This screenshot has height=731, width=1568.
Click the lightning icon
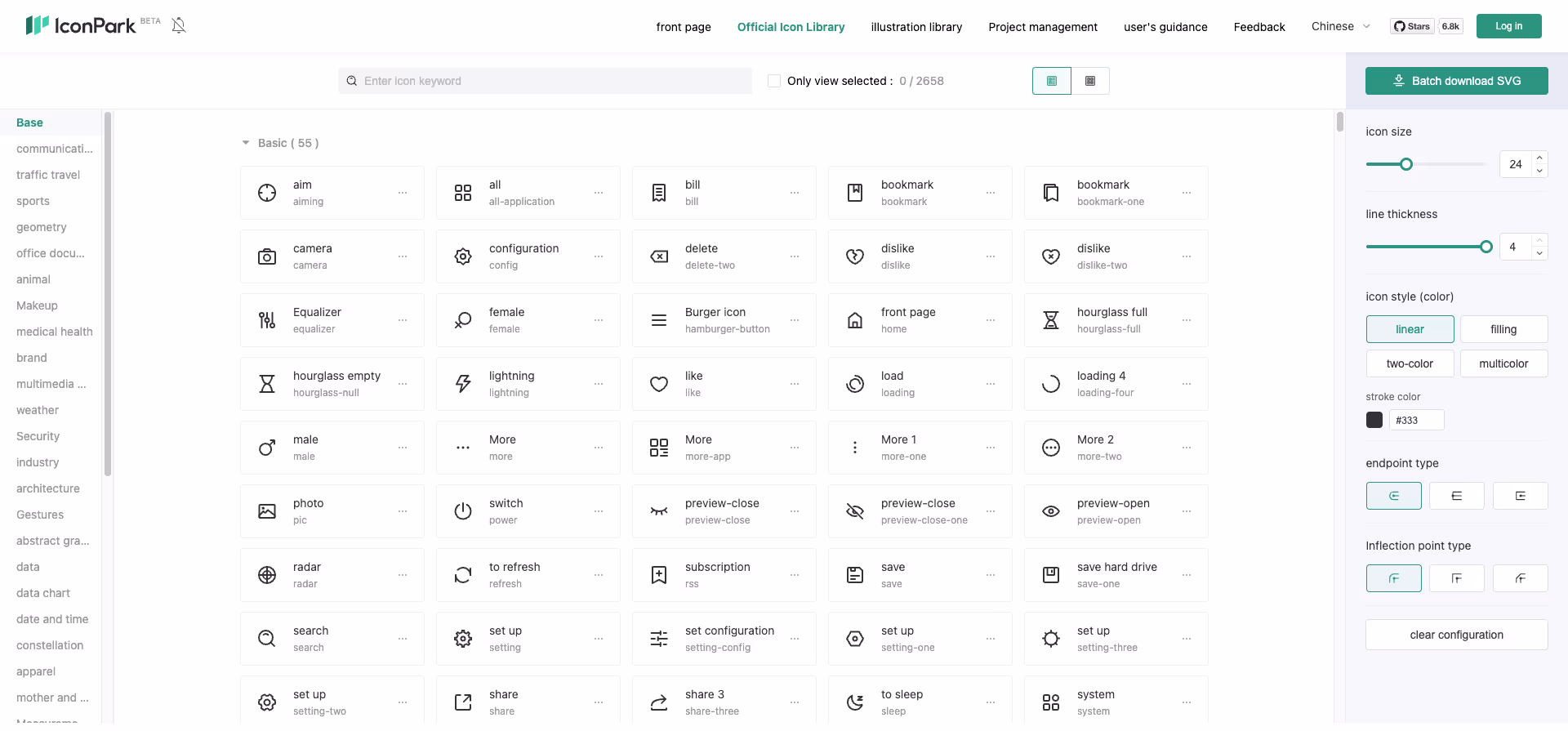[x=463, y=384]
